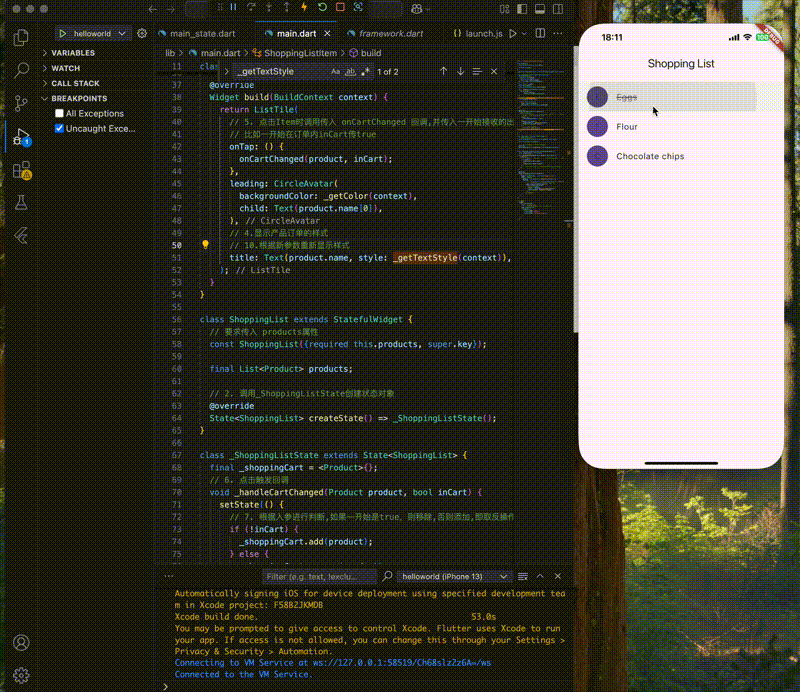The height and width of the screenshot is (692, 800).
Task: Toggle Match Whole Word in find widget
Action: coord(350,72)
